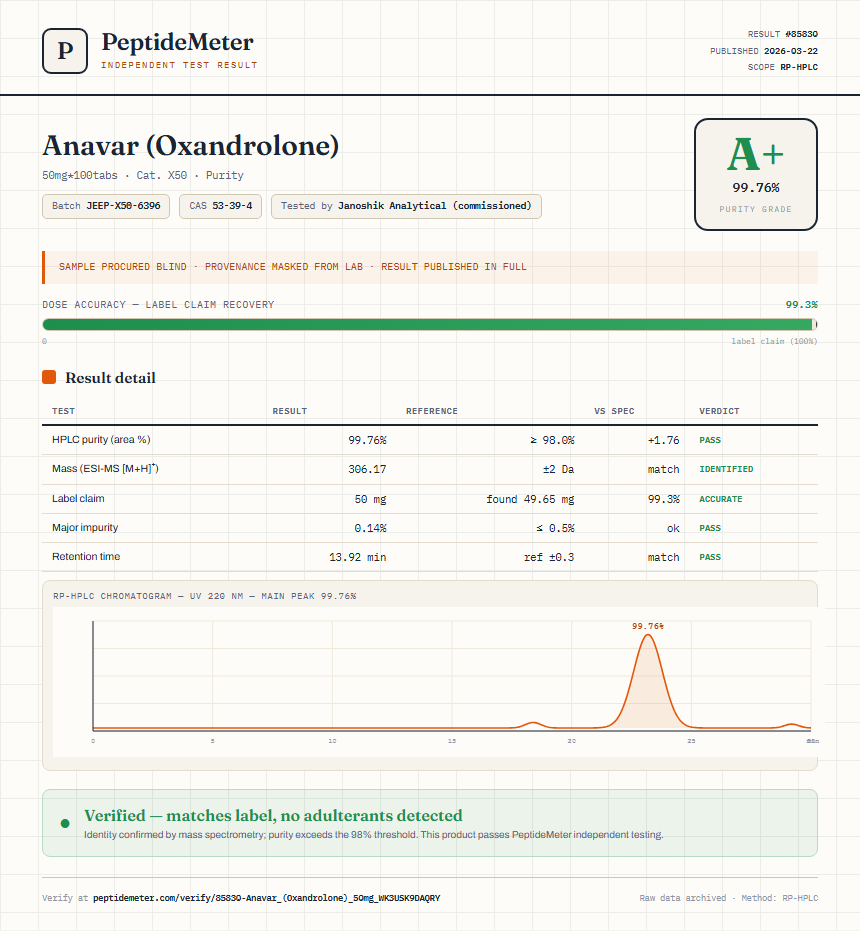Click the 13.92 min retention value
Screen dimensions: 860x931
tap(358, 557)
